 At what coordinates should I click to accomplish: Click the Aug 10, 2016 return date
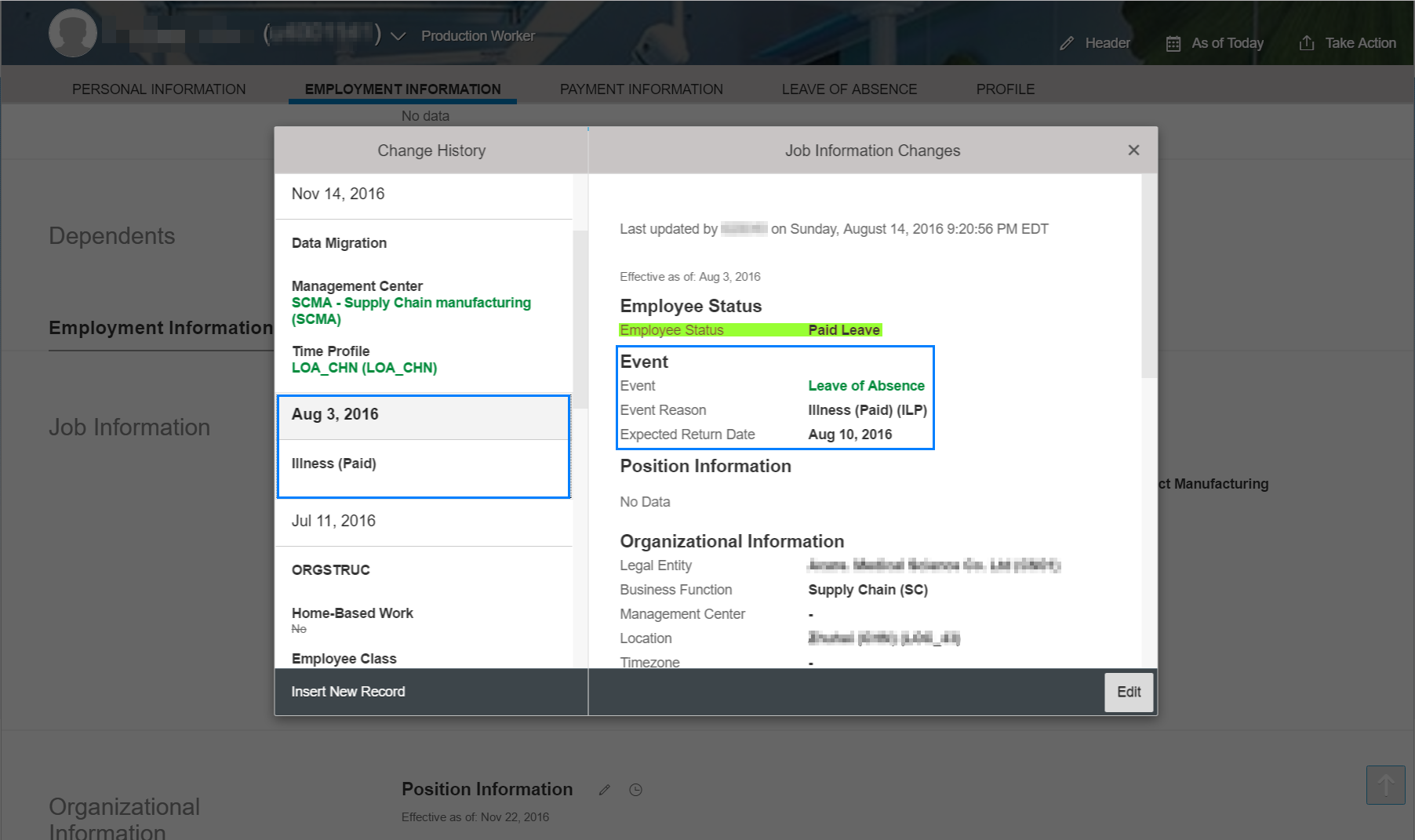850,435
